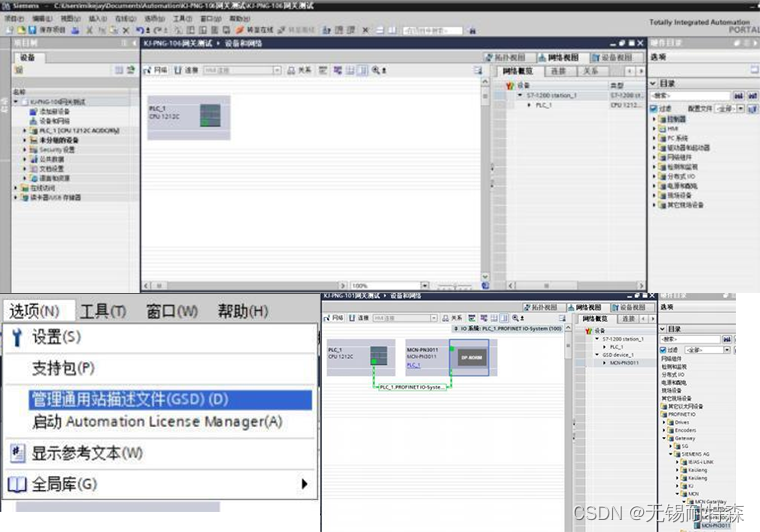The image size is (760, 532).
Task: Open the 窗口(W) menu in the enlarged menu bar
Action: click(172, 311)
